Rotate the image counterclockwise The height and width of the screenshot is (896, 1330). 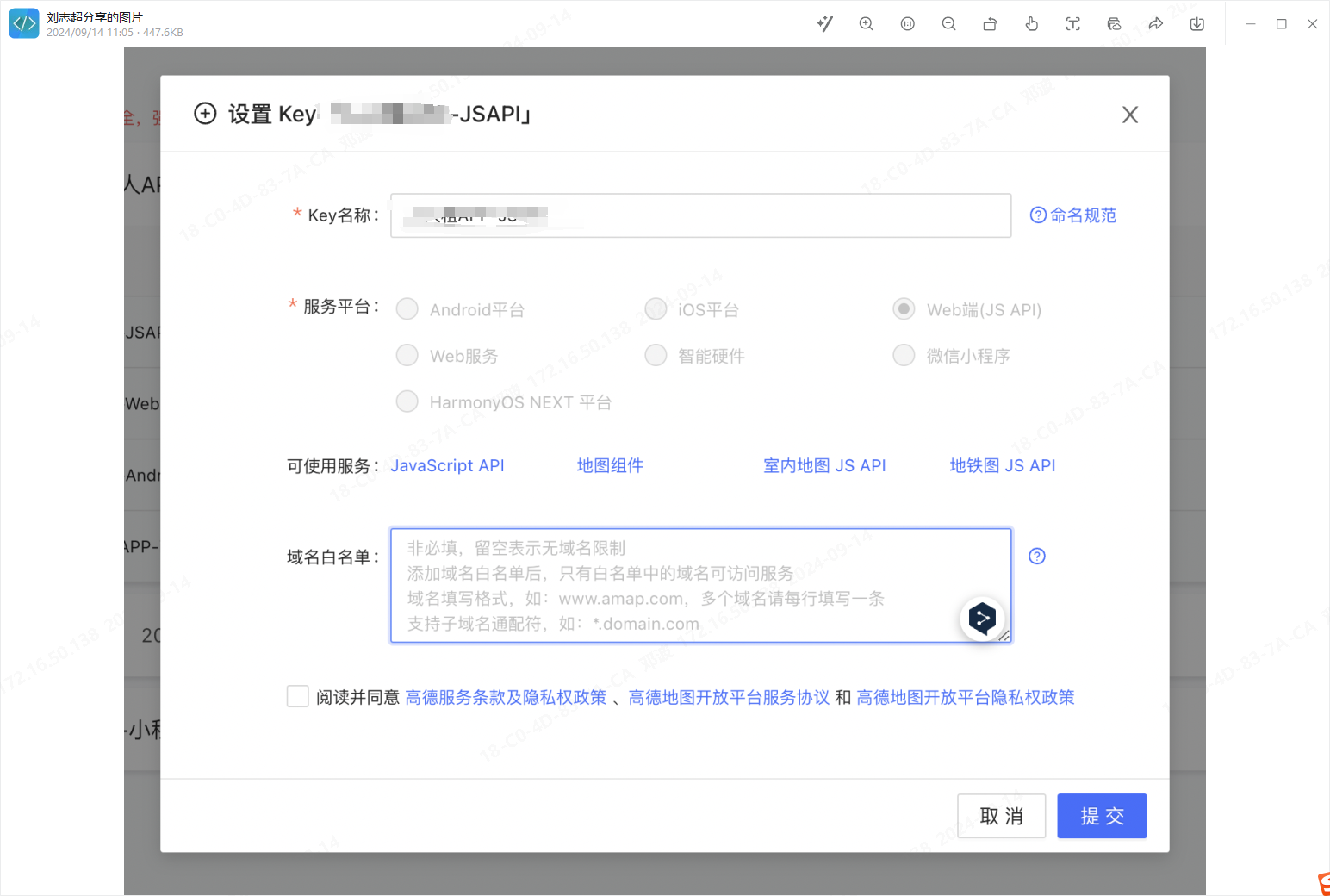coord(990,24)
